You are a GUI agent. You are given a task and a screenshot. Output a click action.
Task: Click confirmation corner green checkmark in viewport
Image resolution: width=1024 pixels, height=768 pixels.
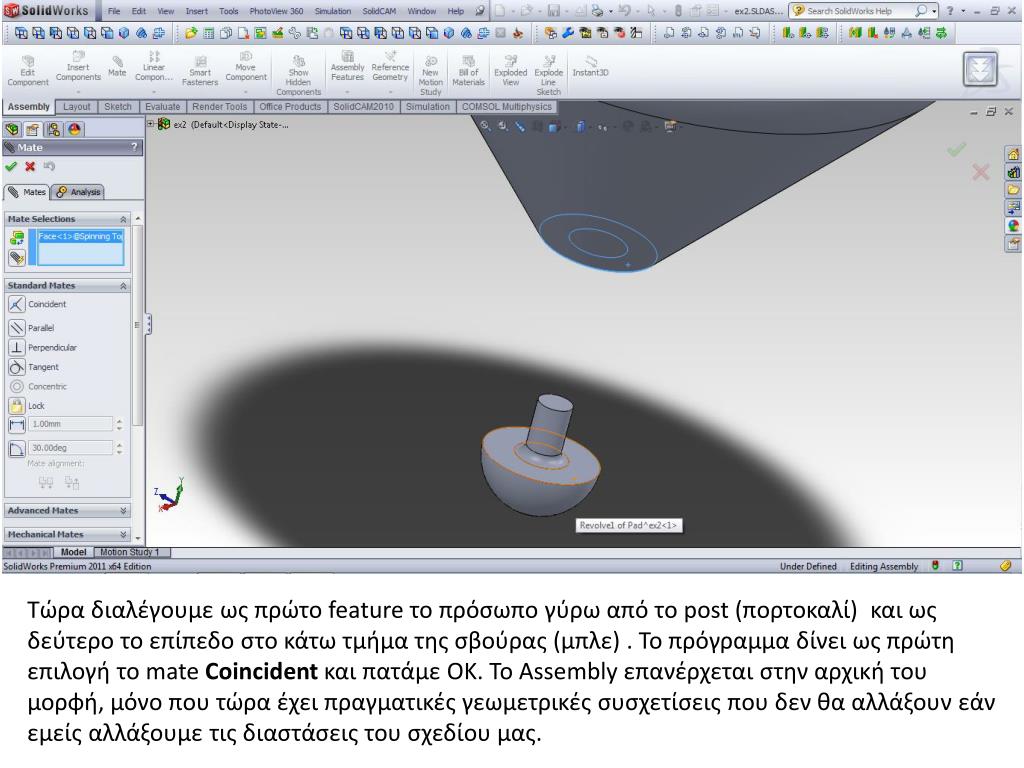tap(956, 150)
